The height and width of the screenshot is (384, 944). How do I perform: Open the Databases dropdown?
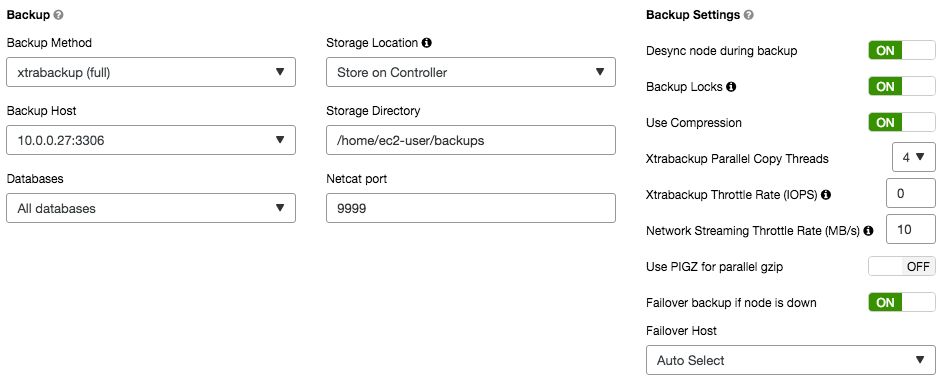point(151,208)
